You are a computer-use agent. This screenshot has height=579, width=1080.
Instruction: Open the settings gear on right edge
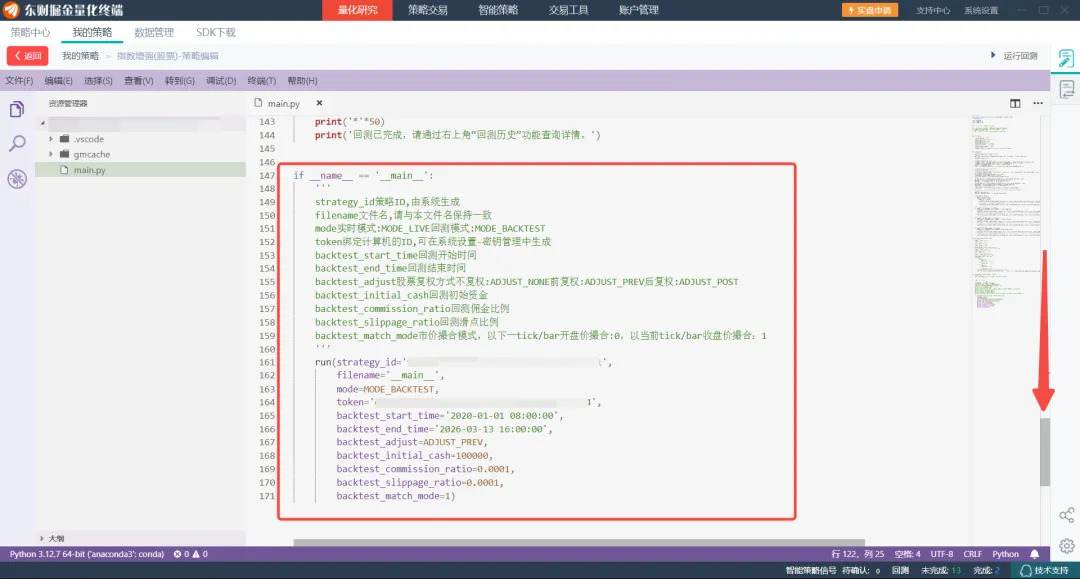1066,546
